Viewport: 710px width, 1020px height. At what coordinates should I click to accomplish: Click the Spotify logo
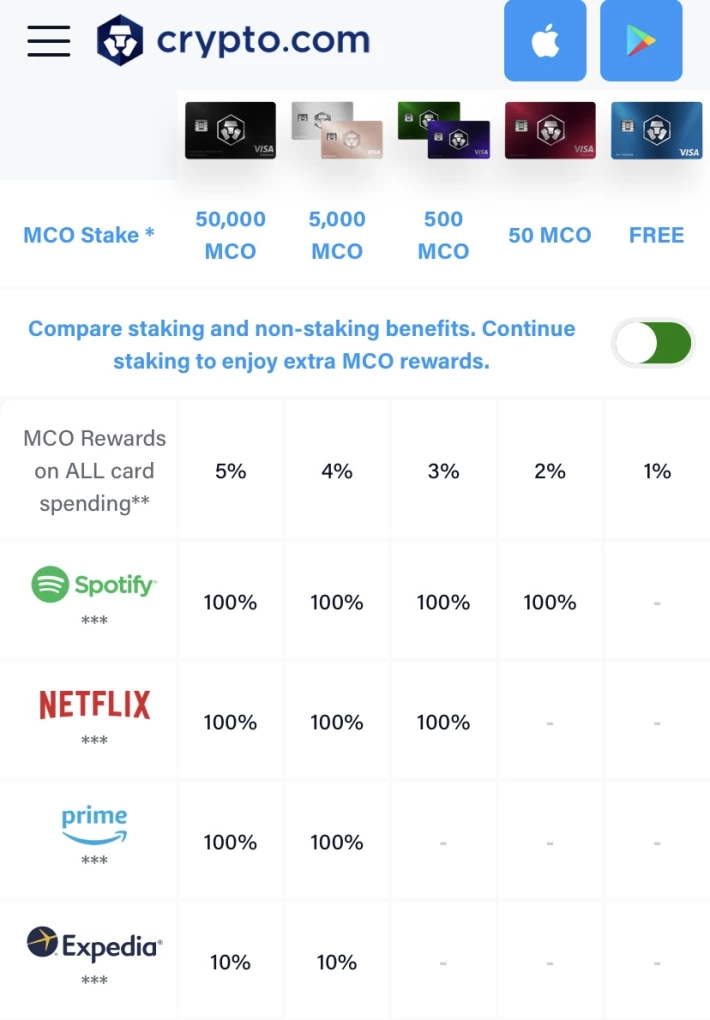pos(94,584)
